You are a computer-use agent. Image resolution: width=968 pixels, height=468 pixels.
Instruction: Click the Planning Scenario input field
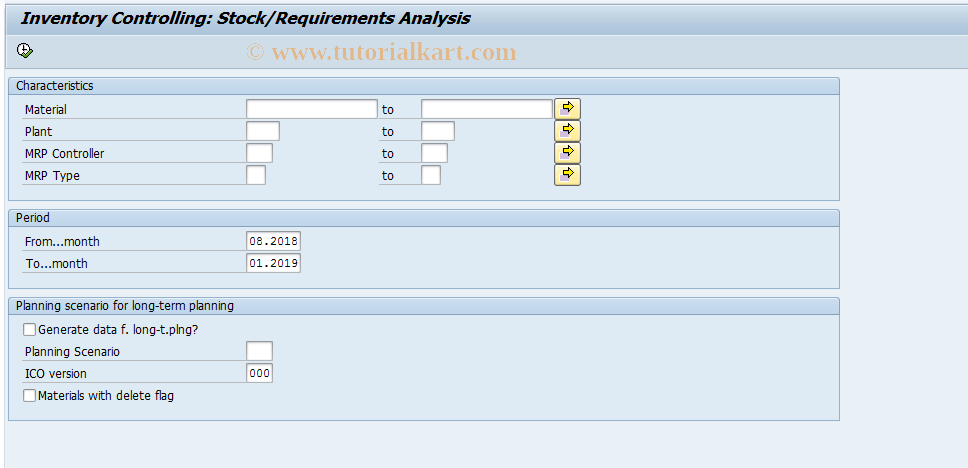point(259,351)
